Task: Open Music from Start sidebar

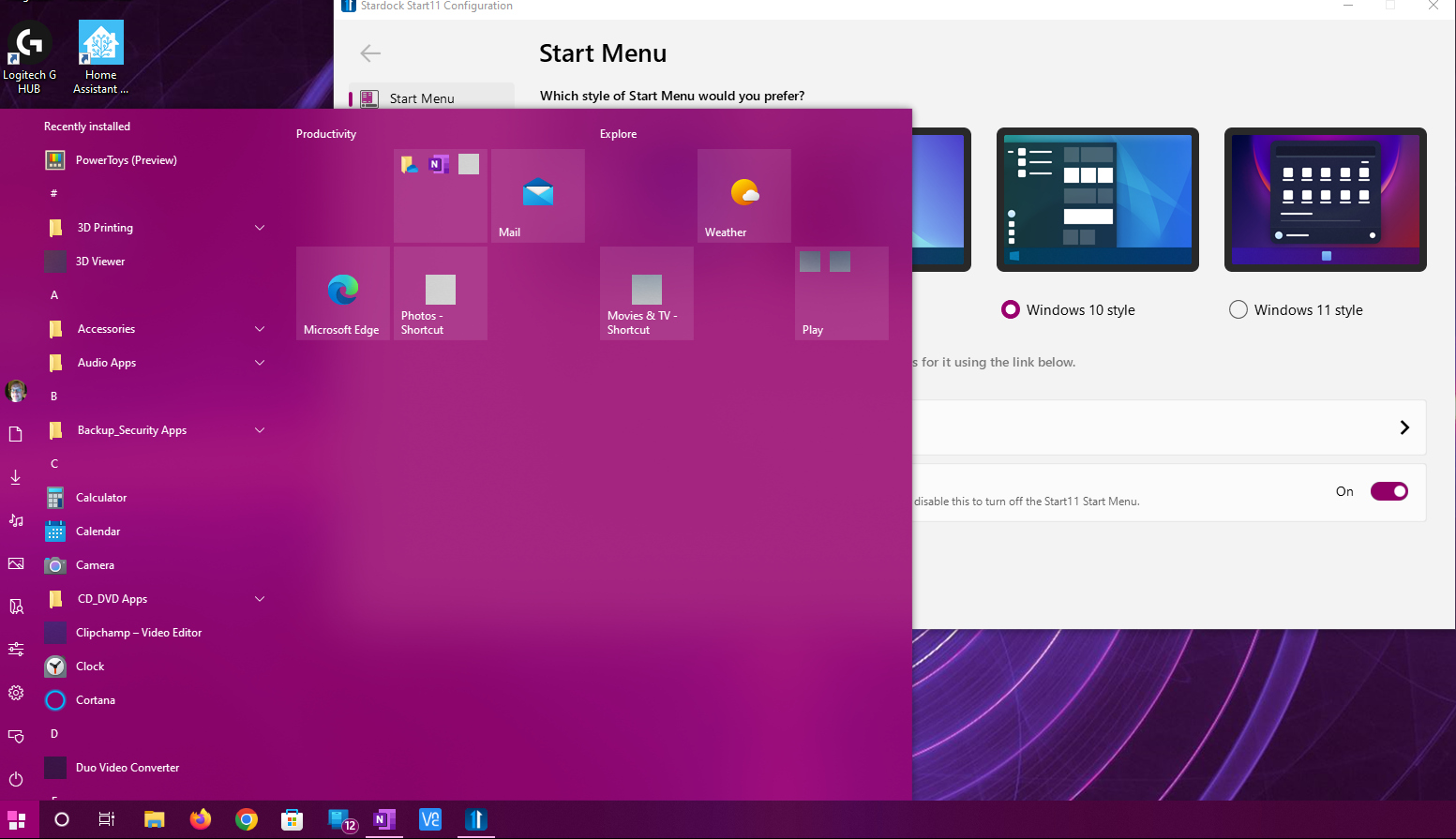Action: point(16,520)
